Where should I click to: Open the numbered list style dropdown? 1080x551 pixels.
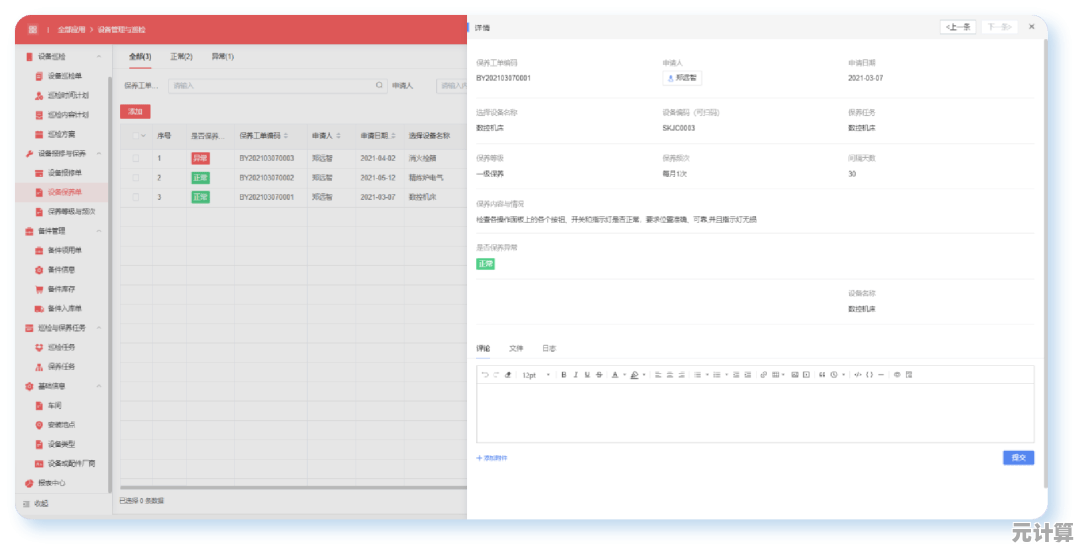click(x=726, y=375)
